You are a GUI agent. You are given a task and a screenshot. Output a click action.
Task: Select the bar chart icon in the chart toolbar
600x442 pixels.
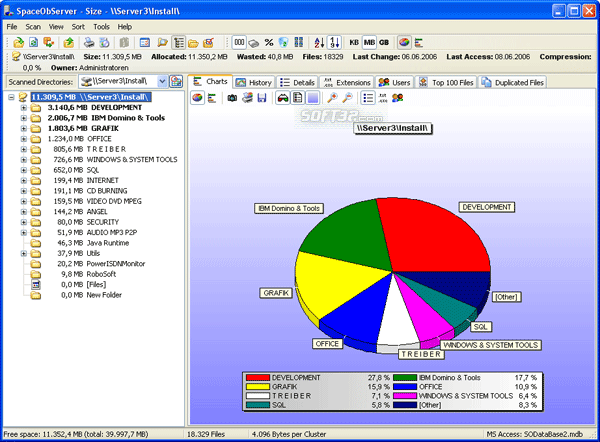pos(212,98)
